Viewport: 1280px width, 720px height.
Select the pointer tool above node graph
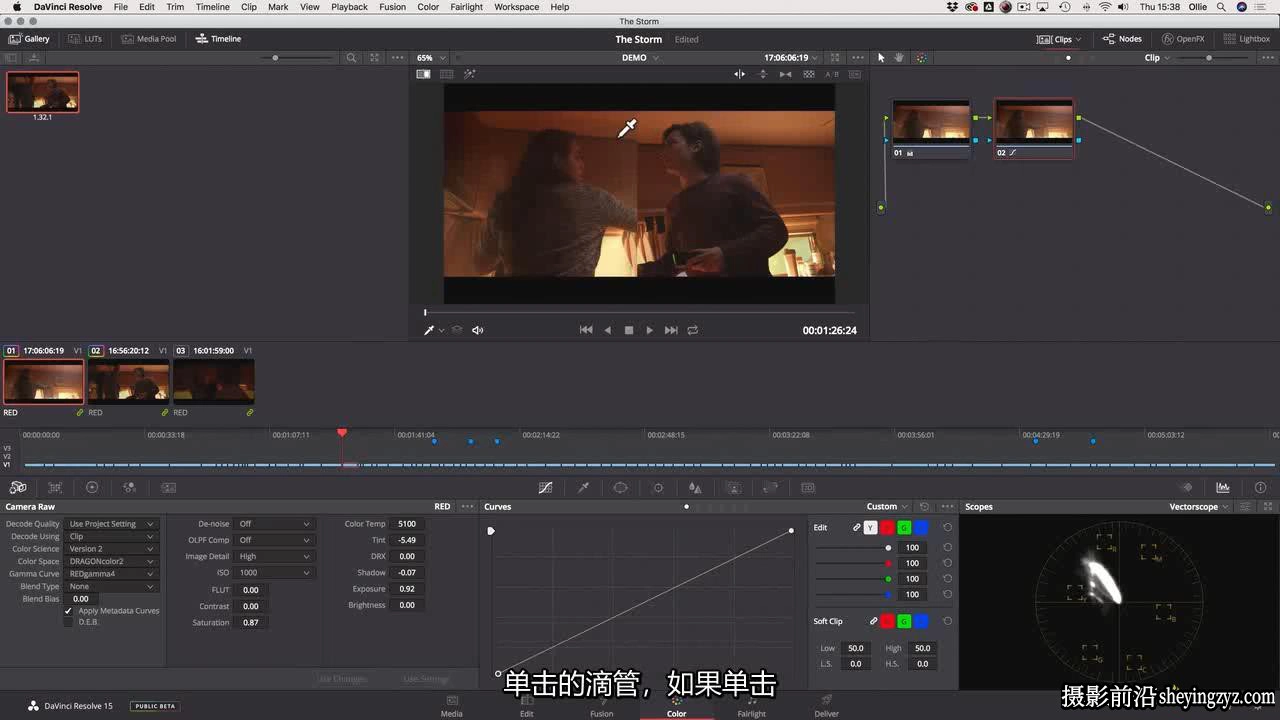(881, 57)
